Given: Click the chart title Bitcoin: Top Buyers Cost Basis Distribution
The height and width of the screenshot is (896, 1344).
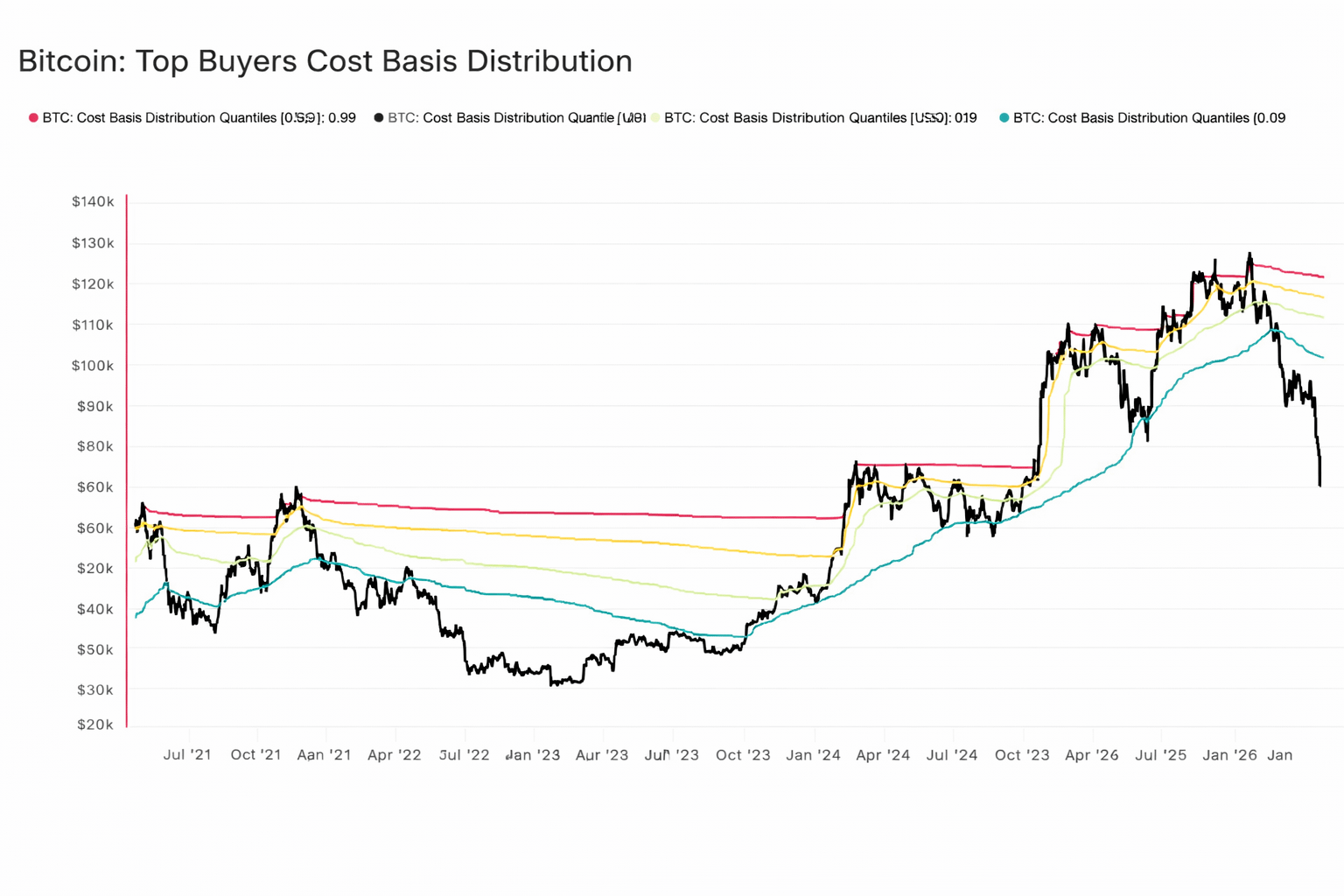Looking at the screenshot, I should [x=325, y=61].
